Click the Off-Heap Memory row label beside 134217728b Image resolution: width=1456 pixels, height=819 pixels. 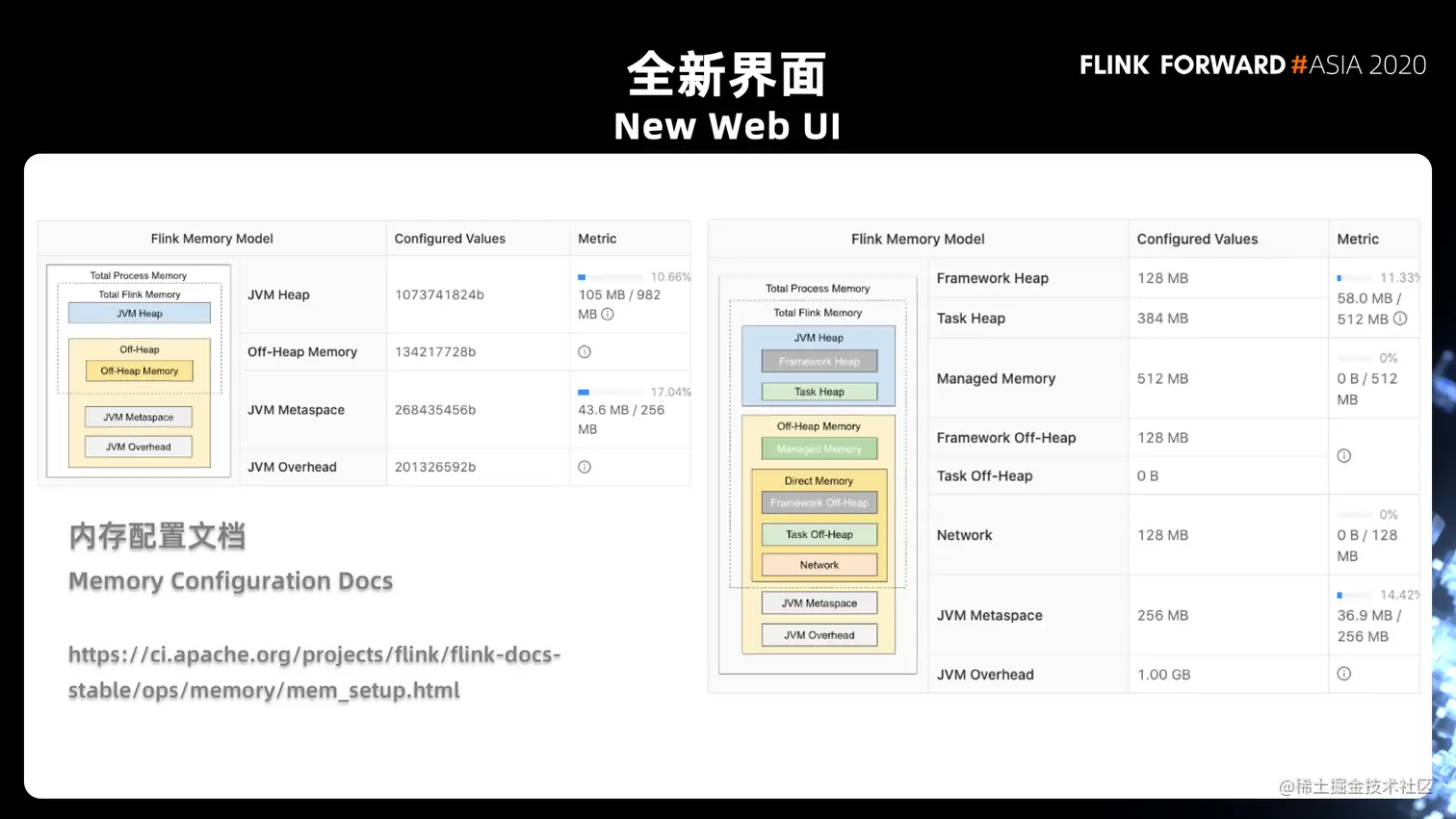tap(302, 352)
